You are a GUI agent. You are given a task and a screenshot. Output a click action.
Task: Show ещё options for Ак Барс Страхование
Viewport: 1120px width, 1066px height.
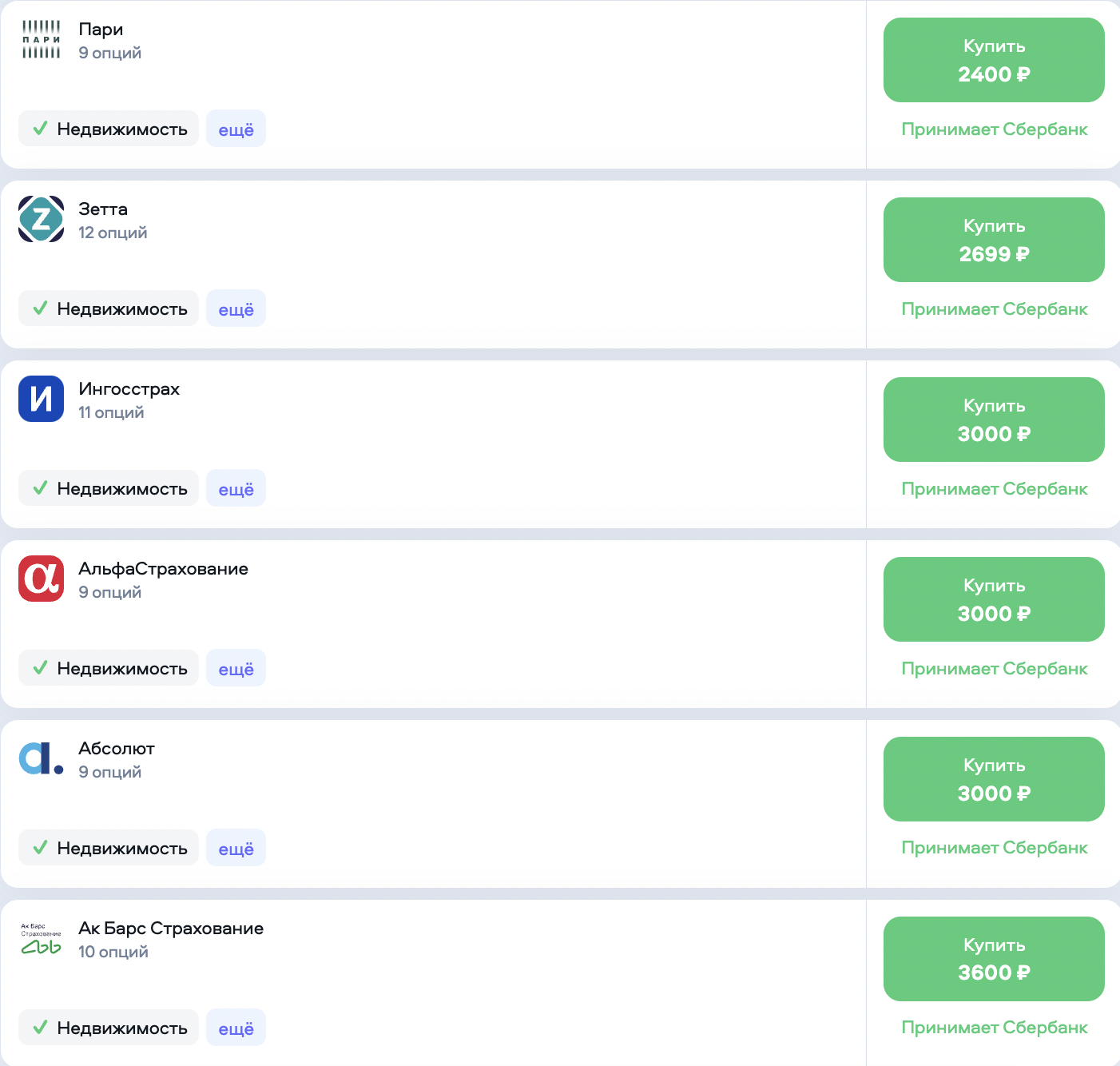click(236, 1028)
